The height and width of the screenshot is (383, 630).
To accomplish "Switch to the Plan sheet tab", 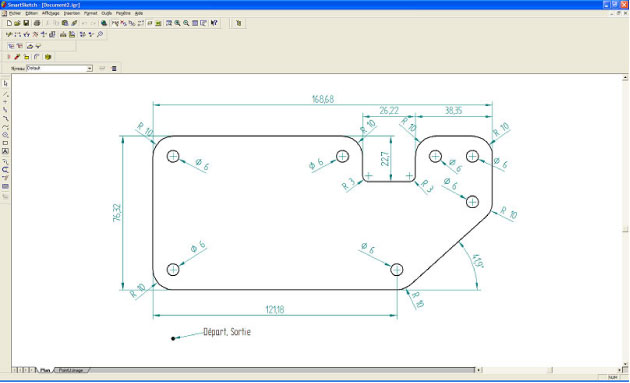I will click(45, 370).
